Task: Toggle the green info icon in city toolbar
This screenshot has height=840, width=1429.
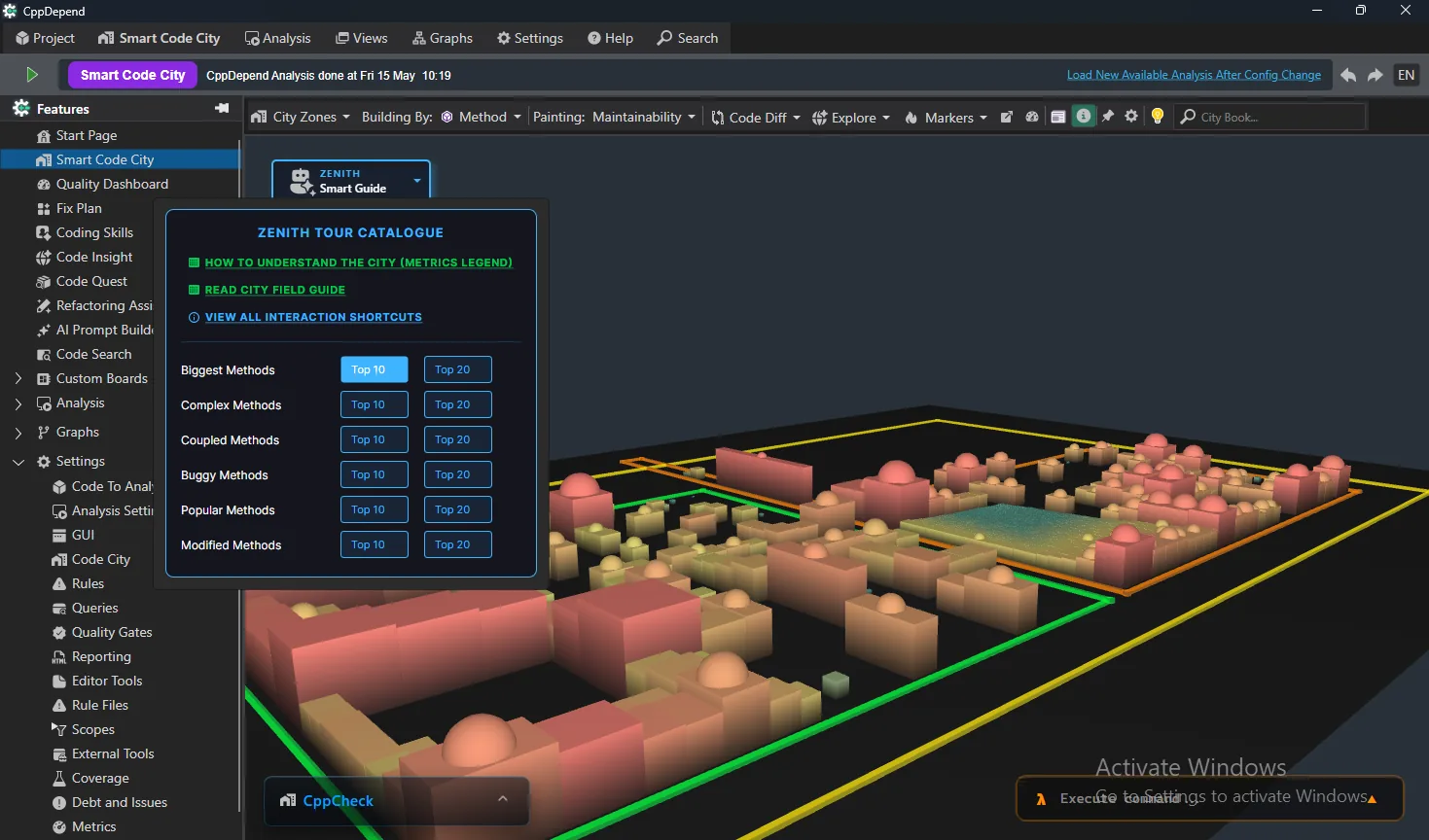Action: coord(1083,117)
